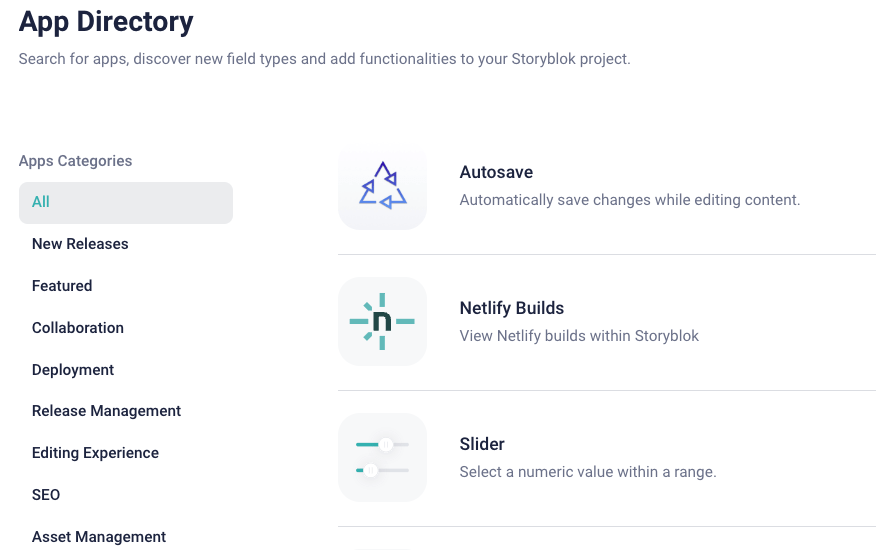Click the Autosave description text
876x550 pixels.
630,200
